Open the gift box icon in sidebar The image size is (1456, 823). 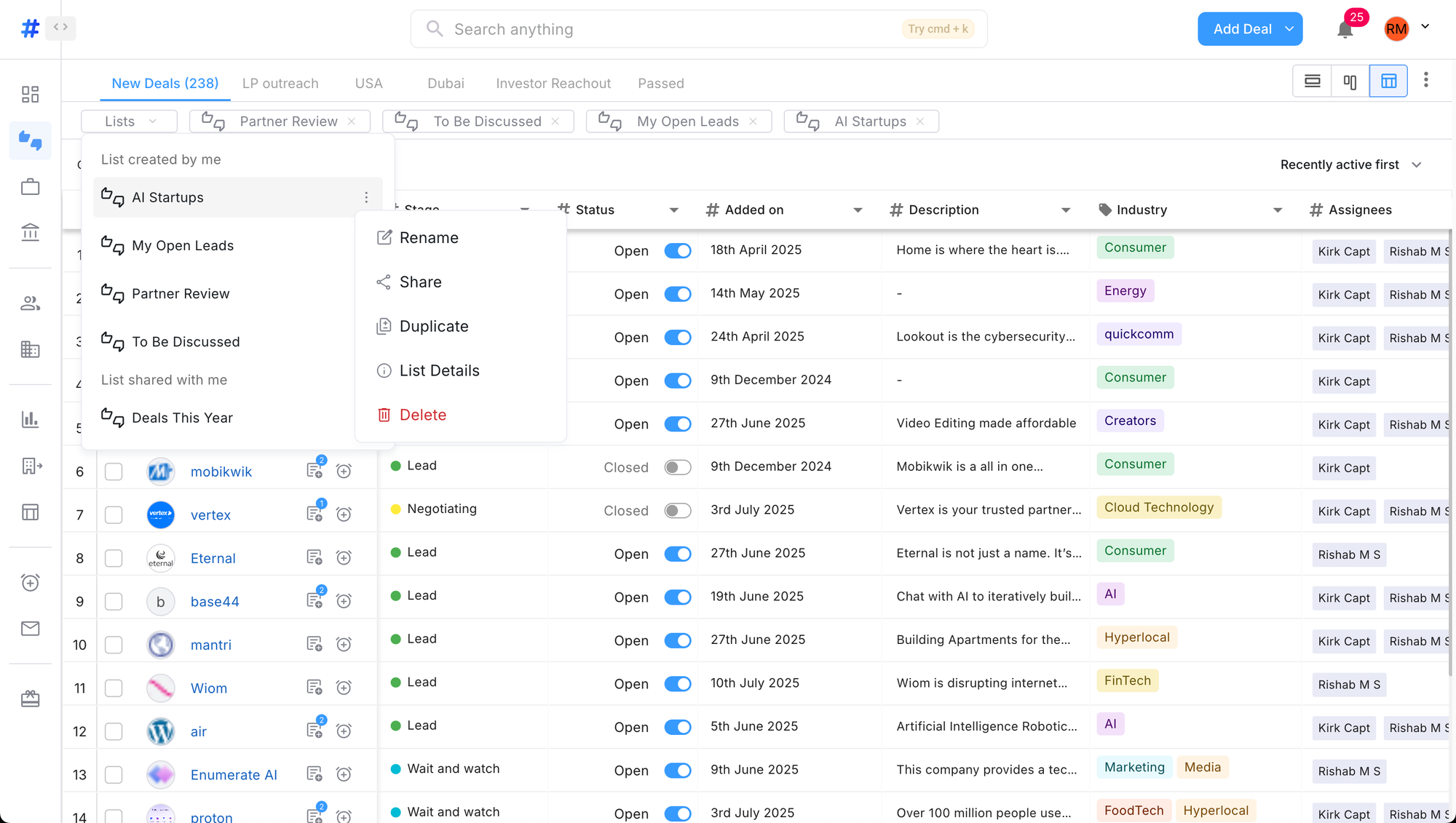(x=30, y=699)
